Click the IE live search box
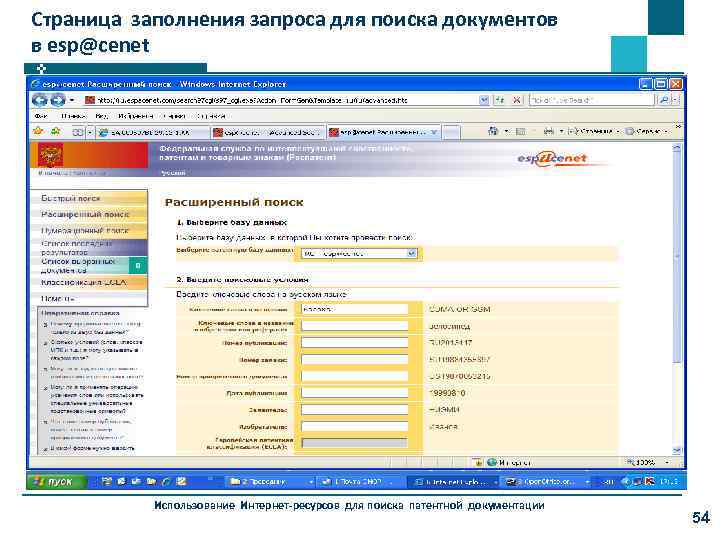 pos(591,100)
